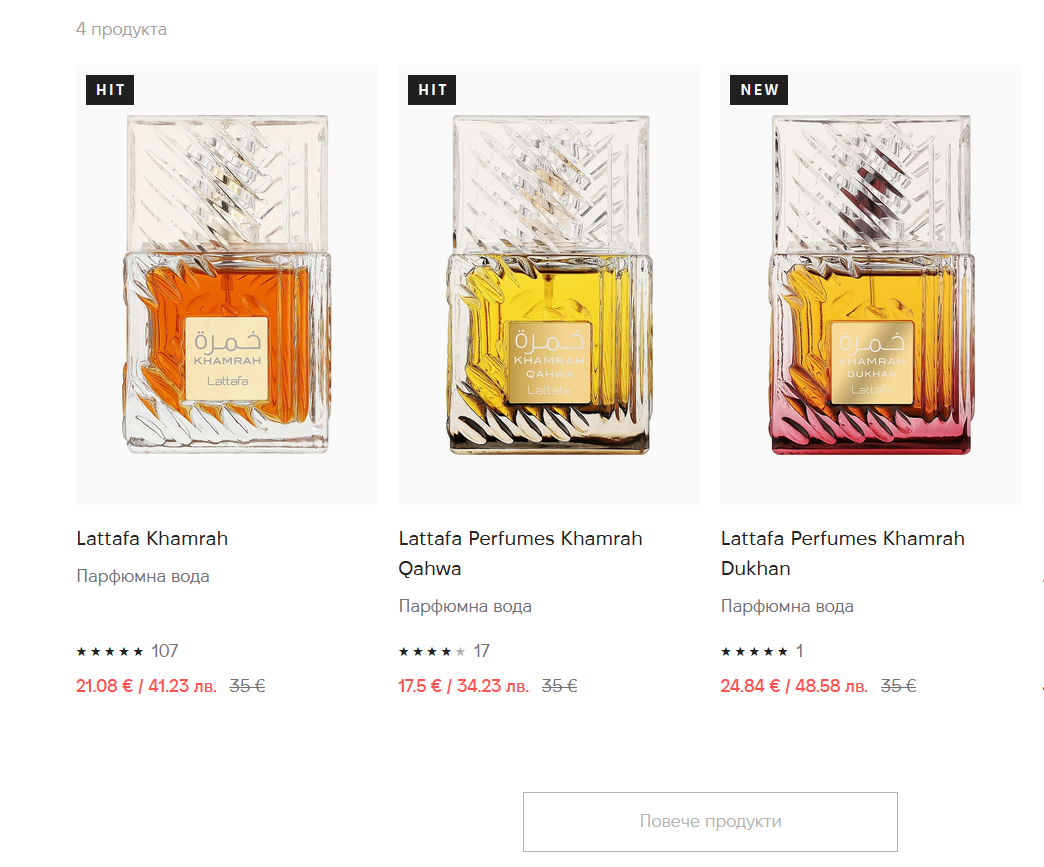
Task: Open the Khamrah Qahwa bottle image
Action: click(549, 285)
